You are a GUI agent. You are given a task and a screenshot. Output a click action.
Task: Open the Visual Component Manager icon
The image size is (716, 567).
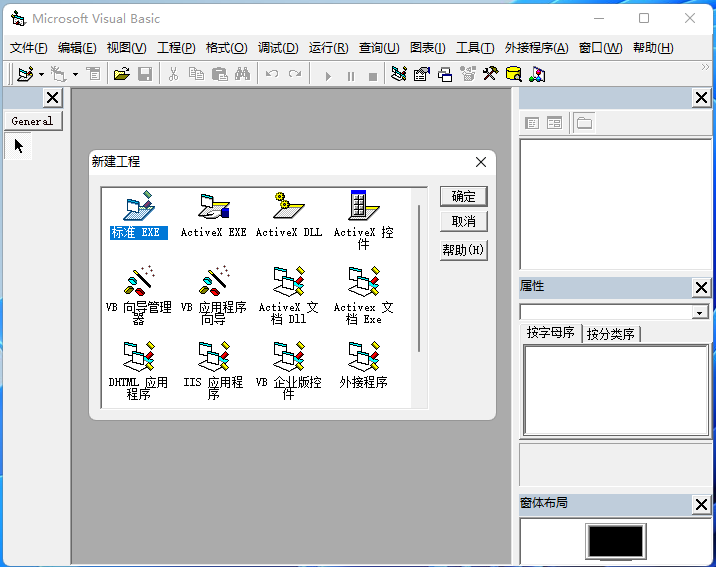[x=537, y=74]
